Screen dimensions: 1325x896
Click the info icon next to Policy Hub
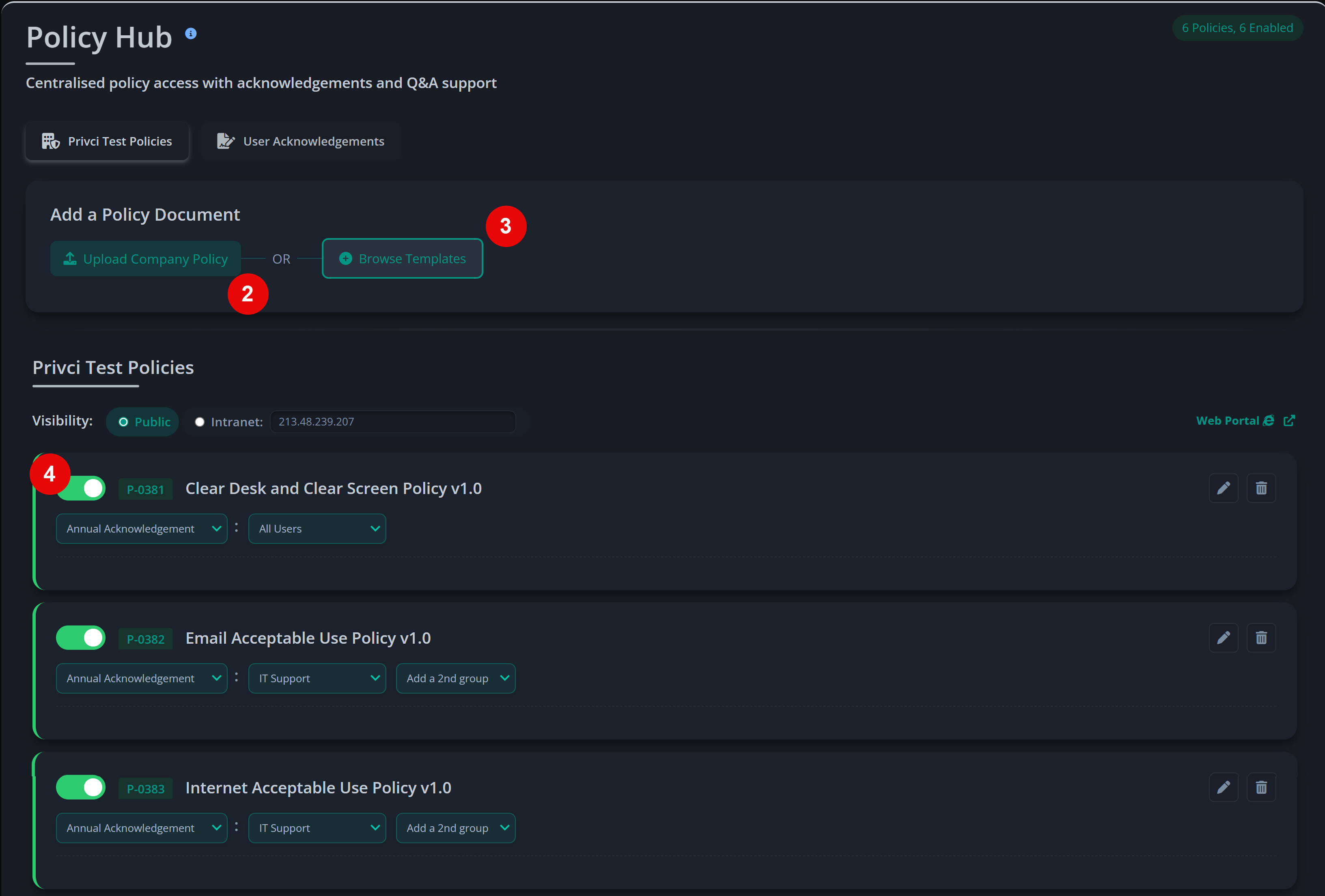(x=191, y=33)
